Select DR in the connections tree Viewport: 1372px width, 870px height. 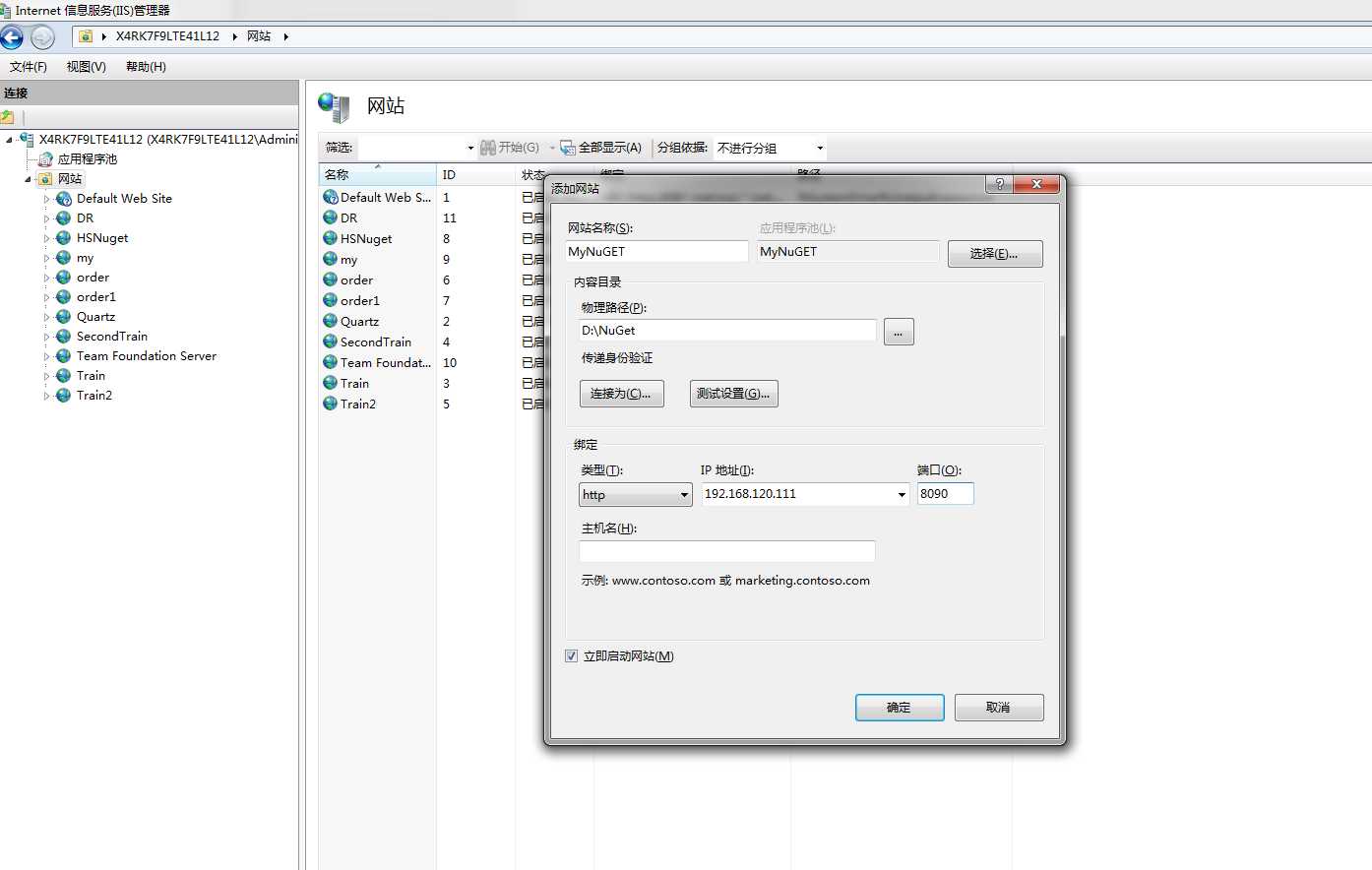click(86, 218)
